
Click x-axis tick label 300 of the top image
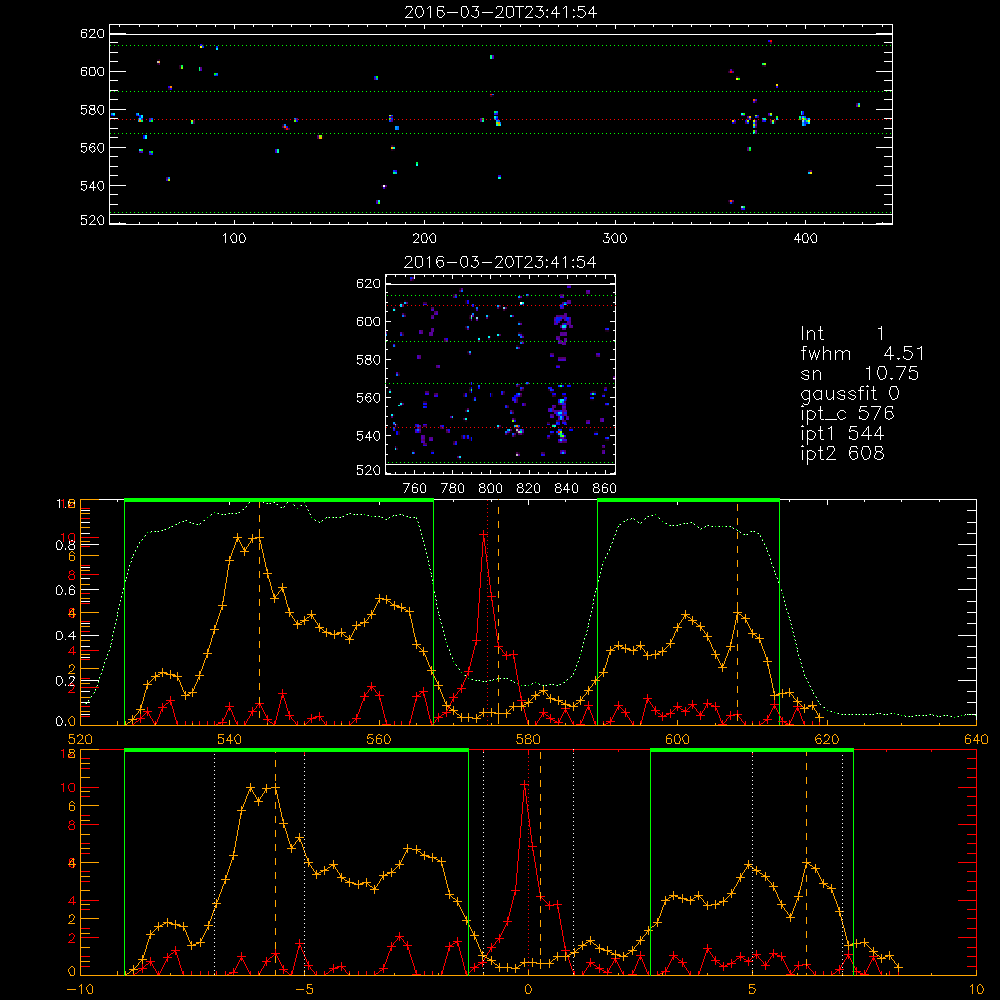[x=615, y=239]
